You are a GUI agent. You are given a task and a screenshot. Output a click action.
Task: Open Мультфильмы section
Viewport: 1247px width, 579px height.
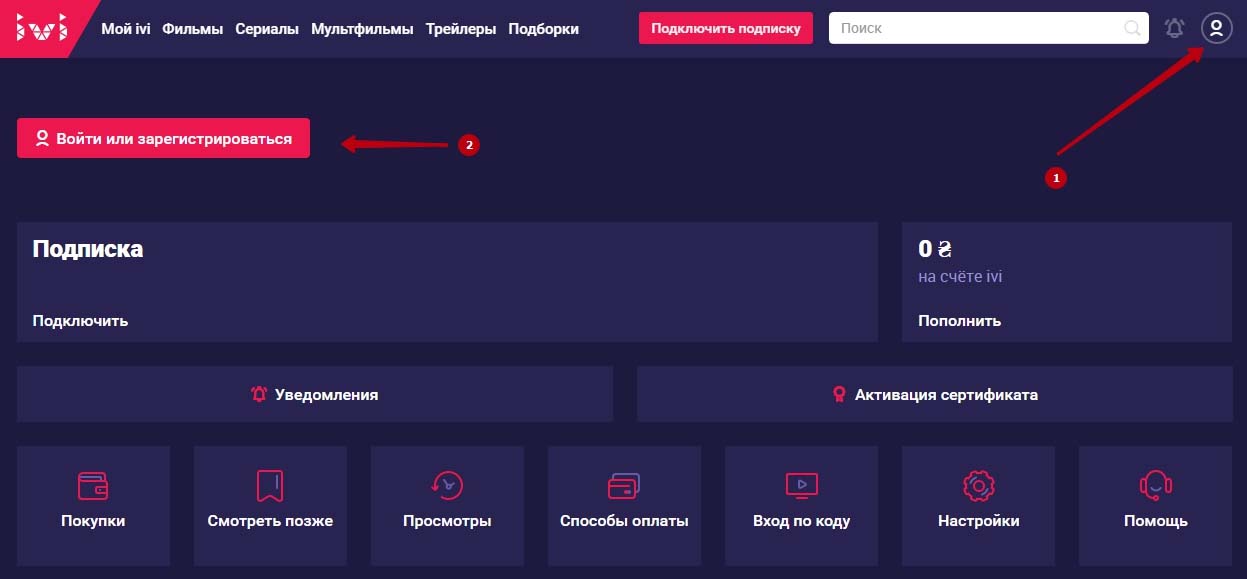(x=362, y=29)
